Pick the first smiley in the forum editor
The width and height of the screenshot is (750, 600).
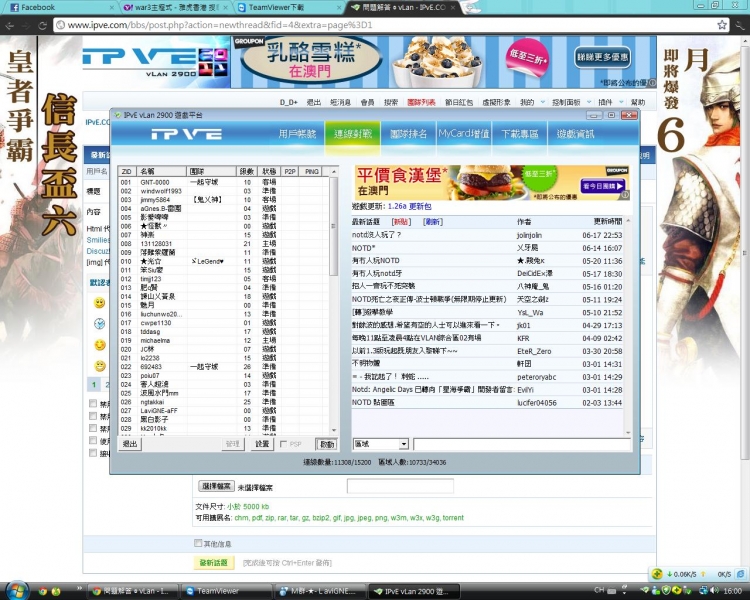tap(99, 303)
